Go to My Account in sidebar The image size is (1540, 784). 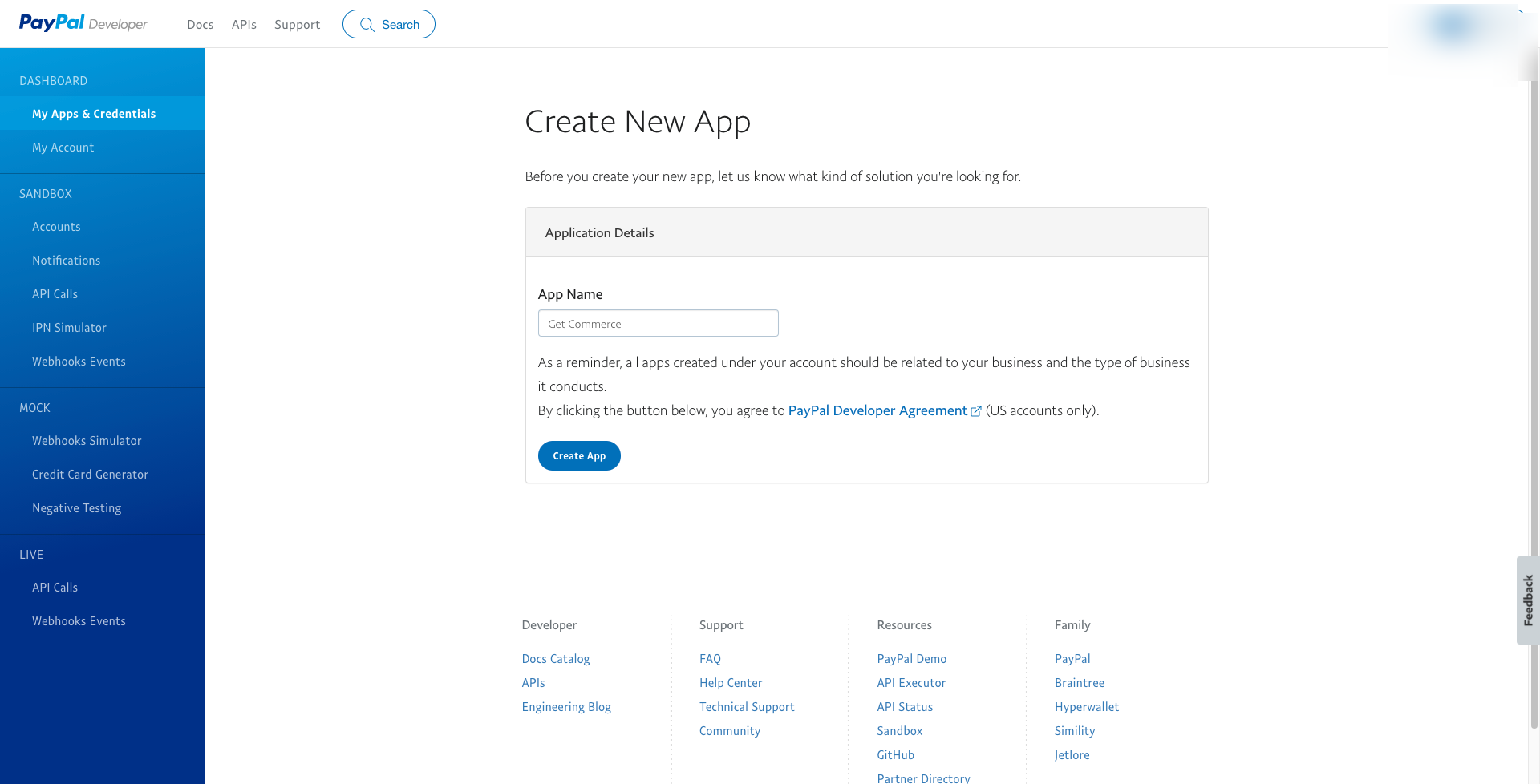coord(63,148)
